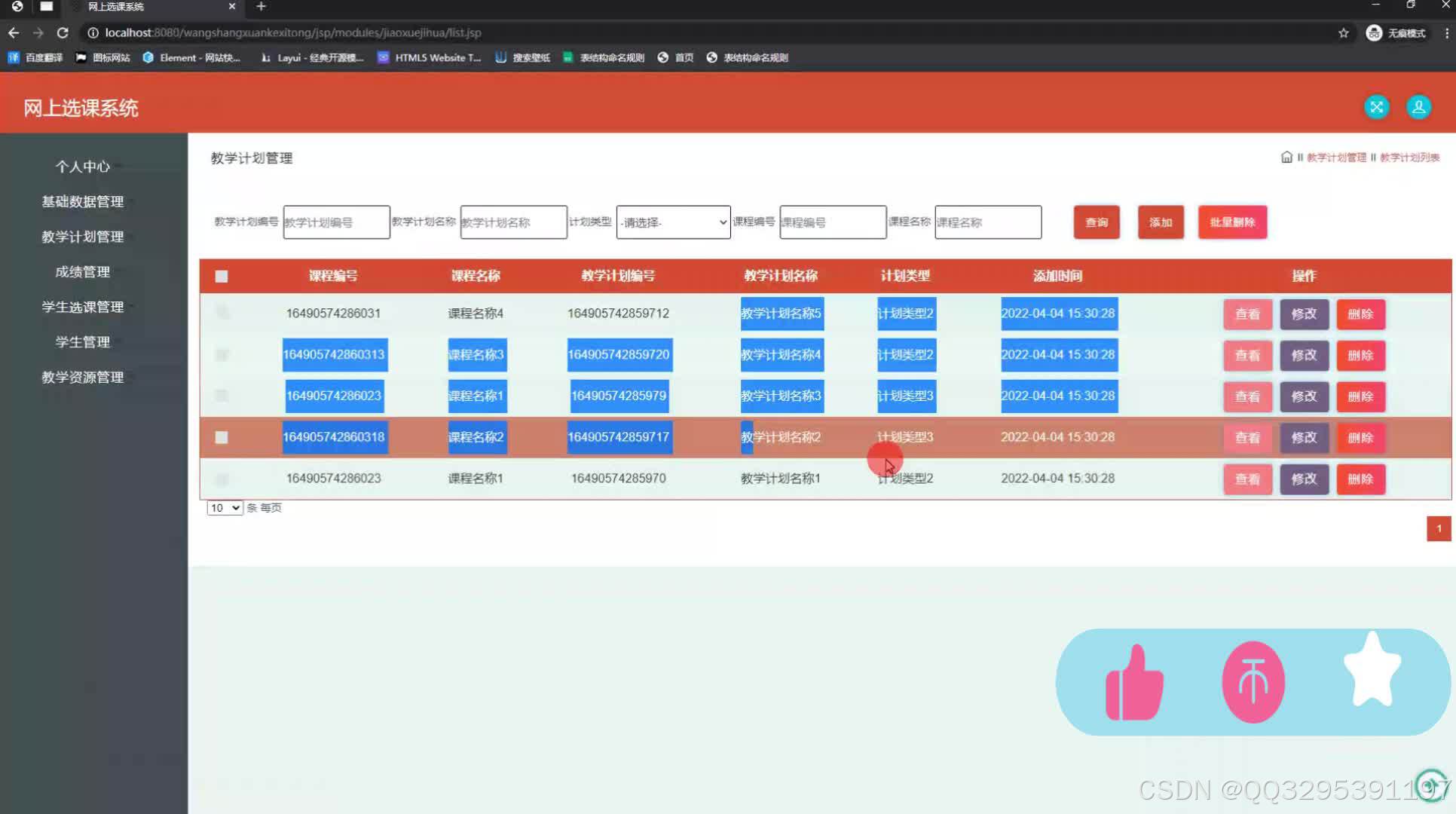Image resolution: width=1456 pixels, height=814 pixels.
Task: Open the 首页 bookmark
Action: tap(675, 57)
